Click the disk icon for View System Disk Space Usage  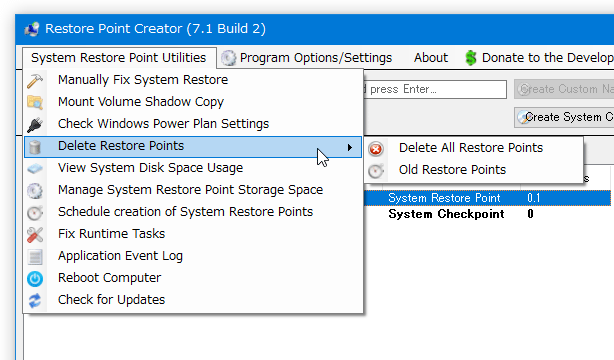pos(35,169)
